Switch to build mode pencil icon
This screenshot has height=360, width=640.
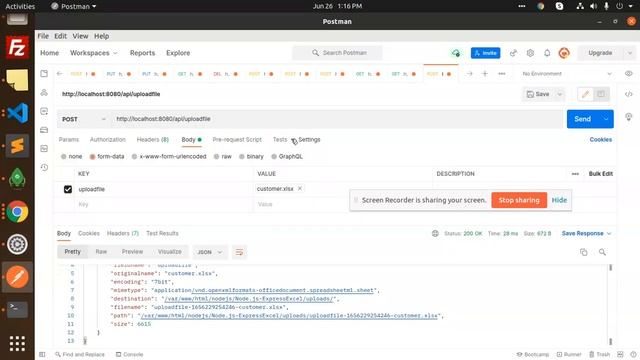click(x=585, y=94)
